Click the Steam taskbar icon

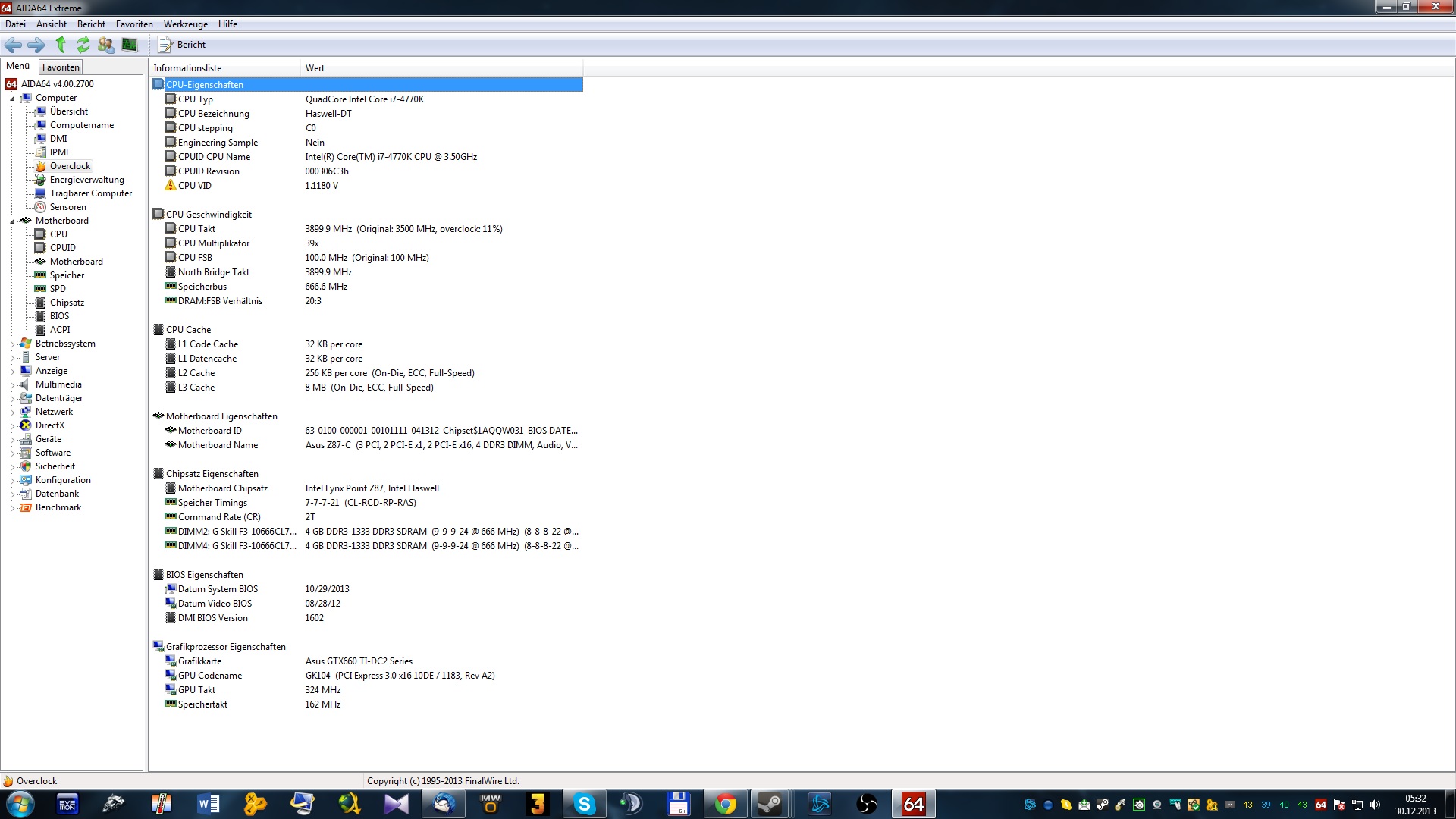point(769,804)
